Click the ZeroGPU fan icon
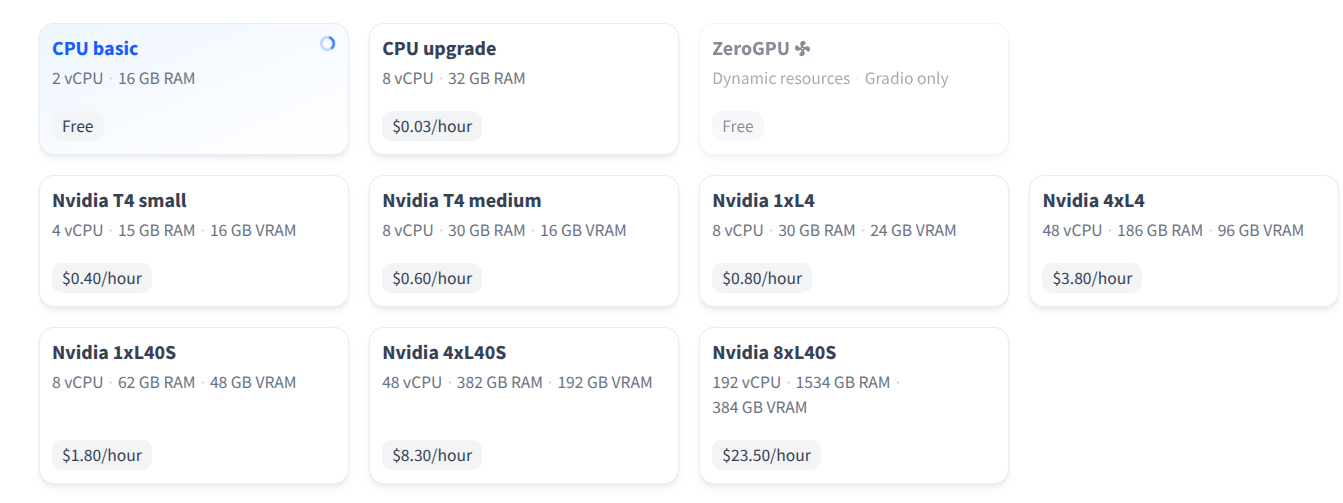The height and width of the screenshot is (503, 1343). click(803, 48)
